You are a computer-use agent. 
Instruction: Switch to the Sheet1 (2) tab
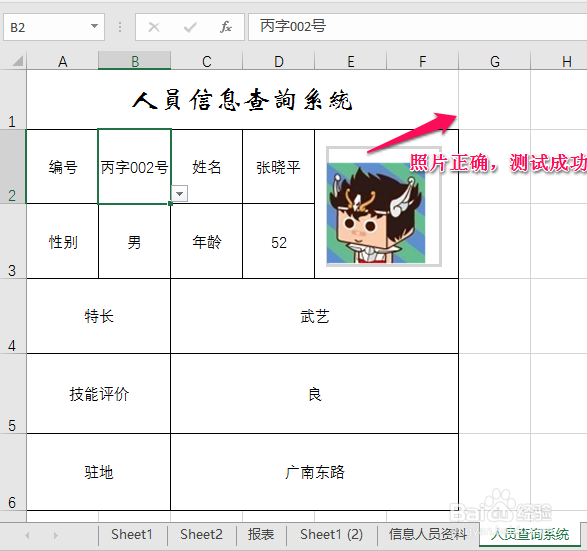332,534
